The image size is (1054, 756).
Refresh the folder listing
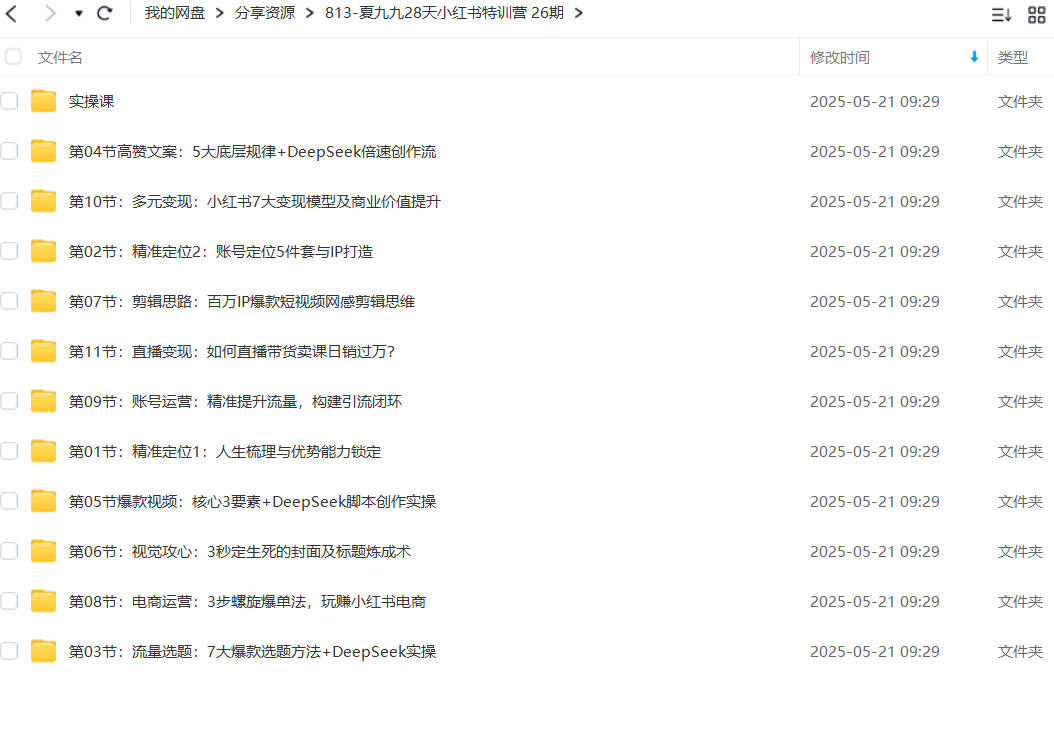104,13
